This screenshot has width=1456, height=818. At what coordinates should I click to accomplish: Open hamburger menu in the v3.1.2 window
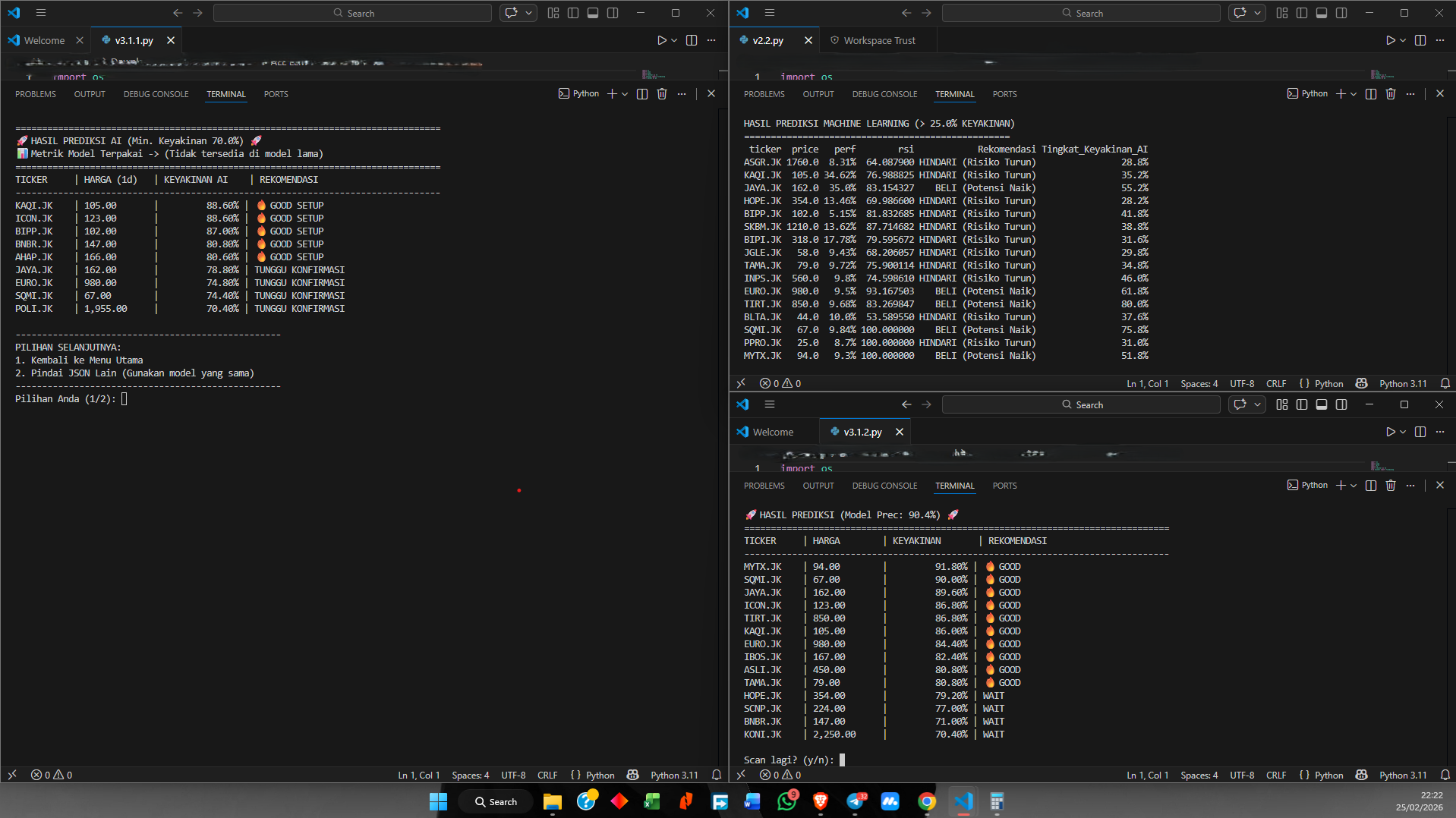pos(769,404)
